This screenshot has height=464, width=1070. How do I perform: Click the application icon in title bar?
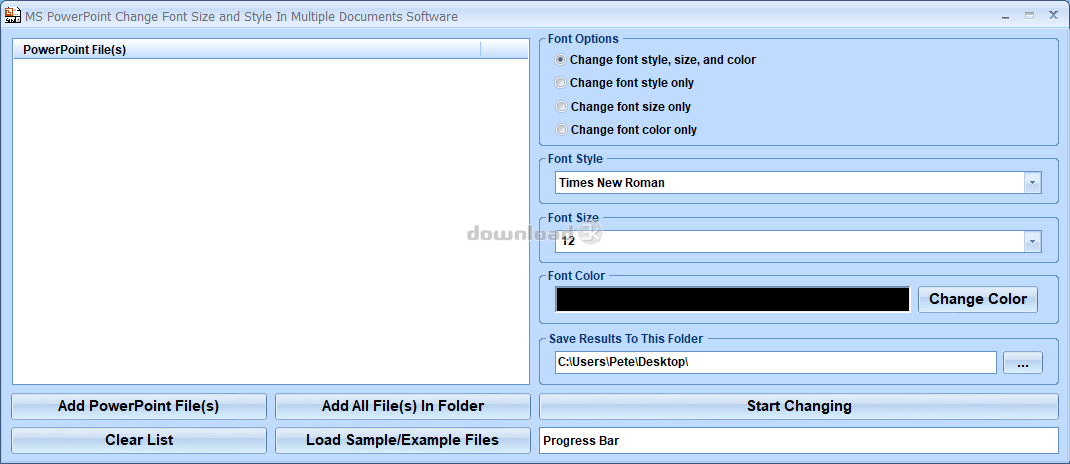[x=12, y=15]
